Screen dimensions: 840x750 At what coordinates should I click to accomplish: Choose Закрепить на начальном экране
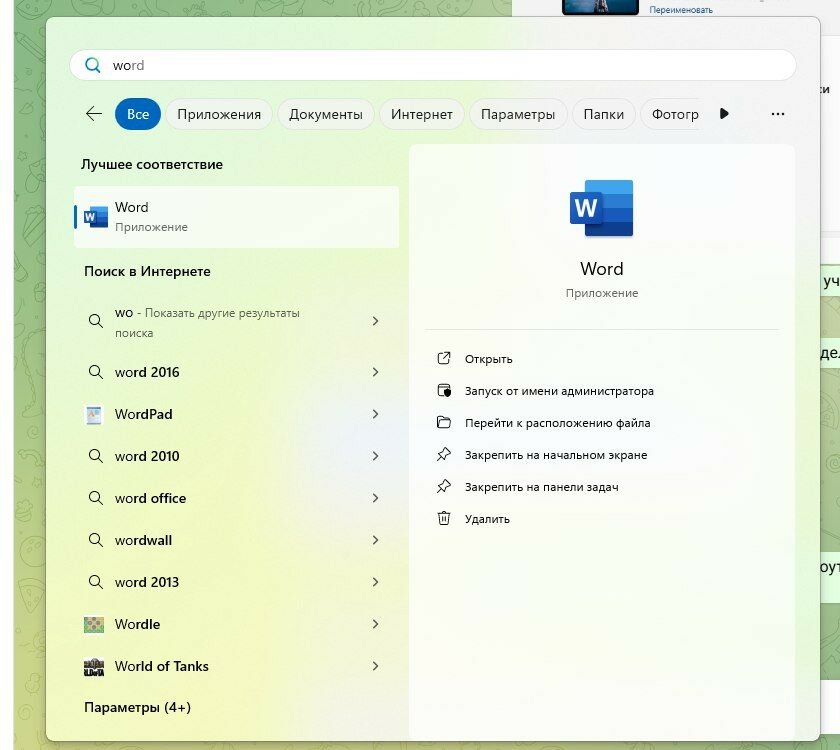click(556, 455)
